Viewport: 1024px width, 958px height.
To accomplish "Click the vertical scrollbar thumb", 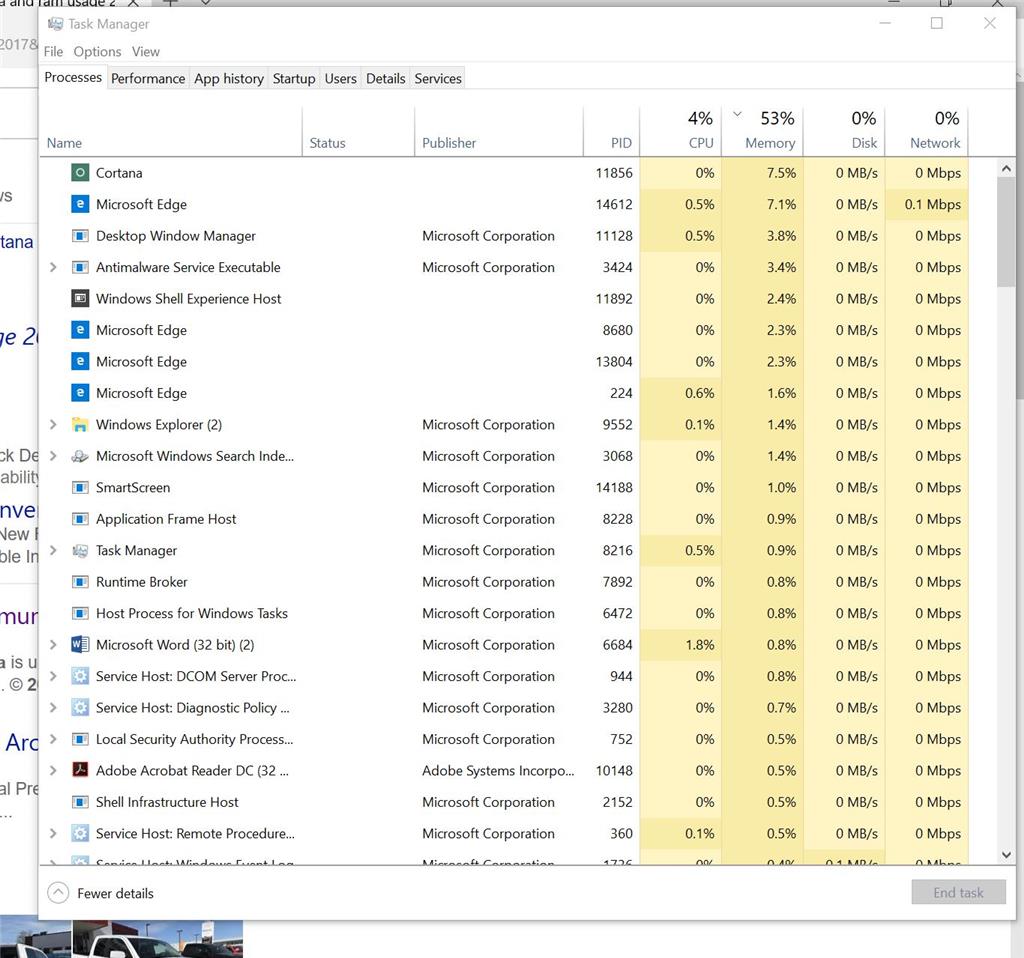I will [x=1006, y=232].
